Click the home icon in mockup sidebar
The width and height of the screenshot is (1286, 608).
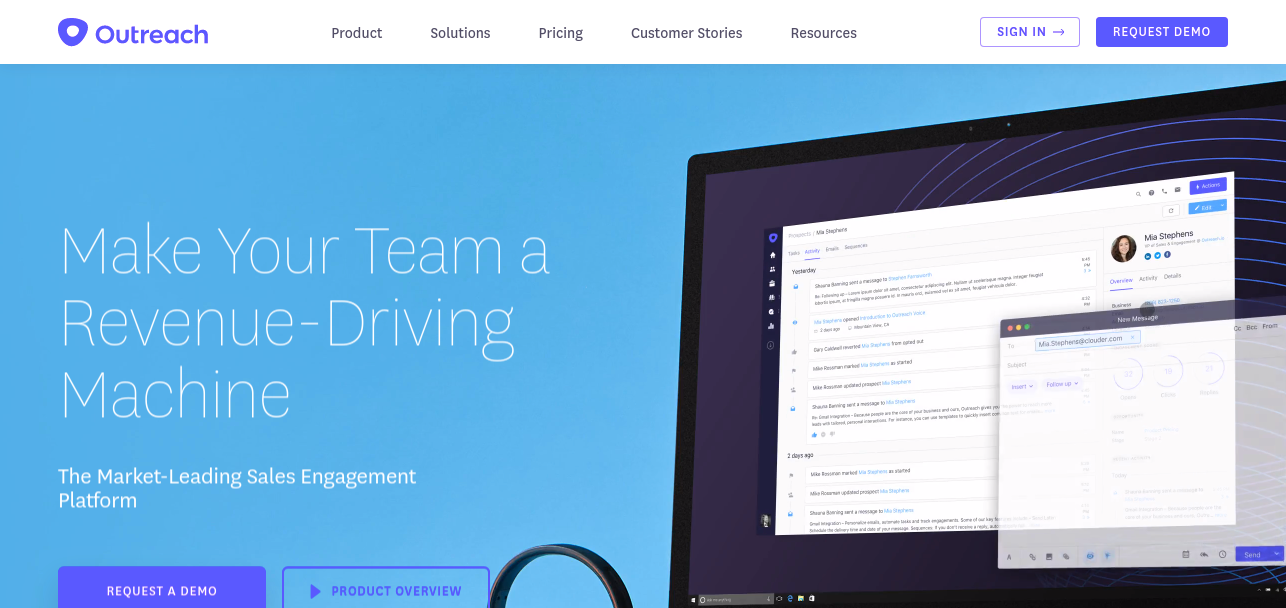773,255
